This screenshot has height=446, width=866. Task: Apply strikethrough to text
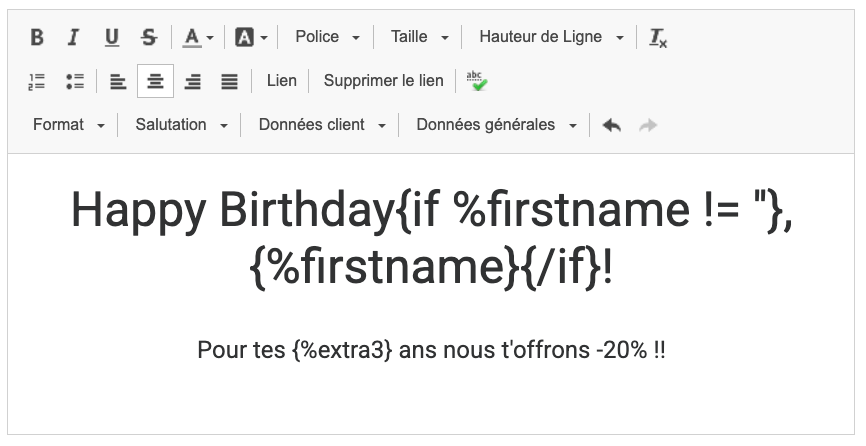coord(149,37)
